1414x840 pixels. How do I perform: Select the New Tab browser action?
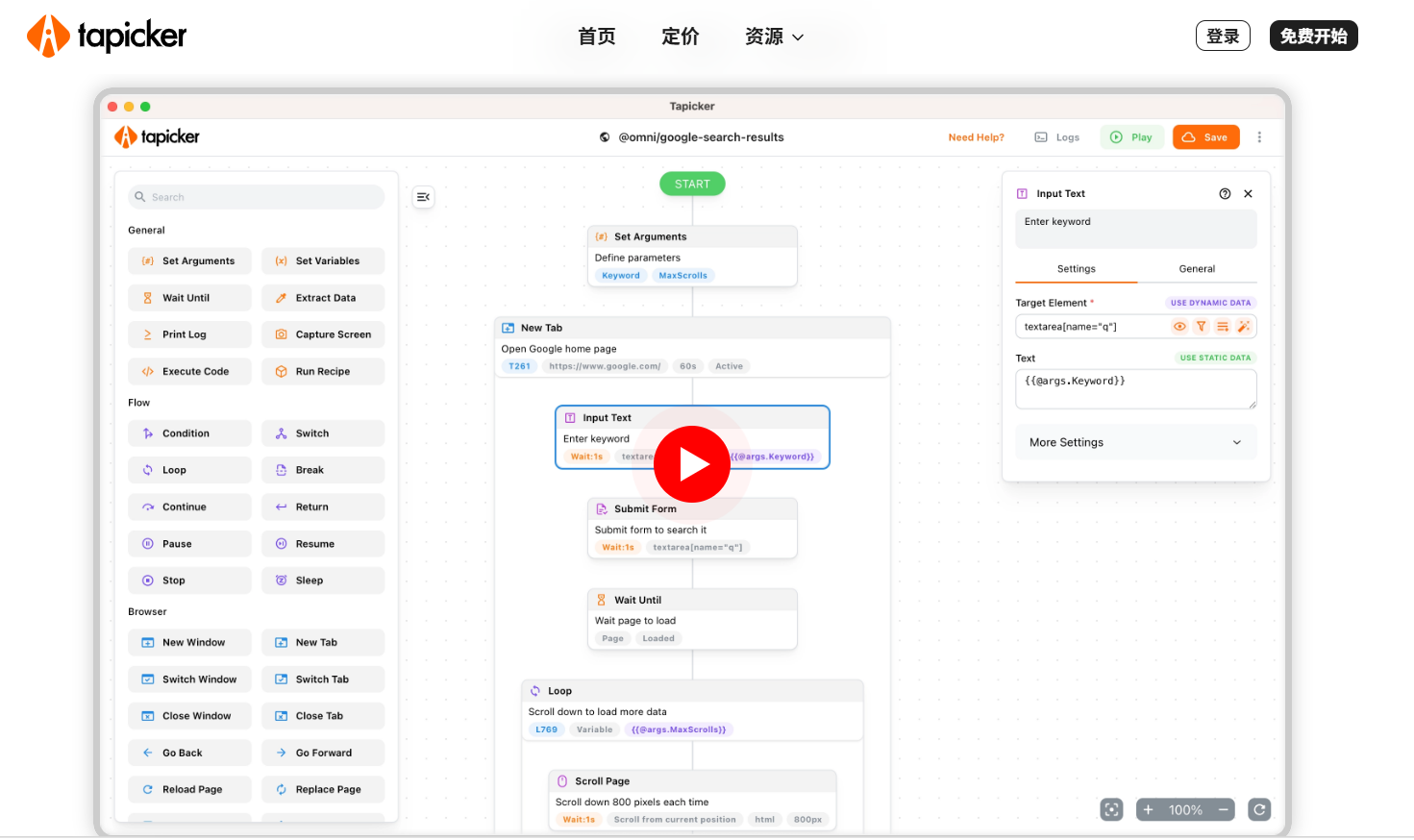click(323, 643)
